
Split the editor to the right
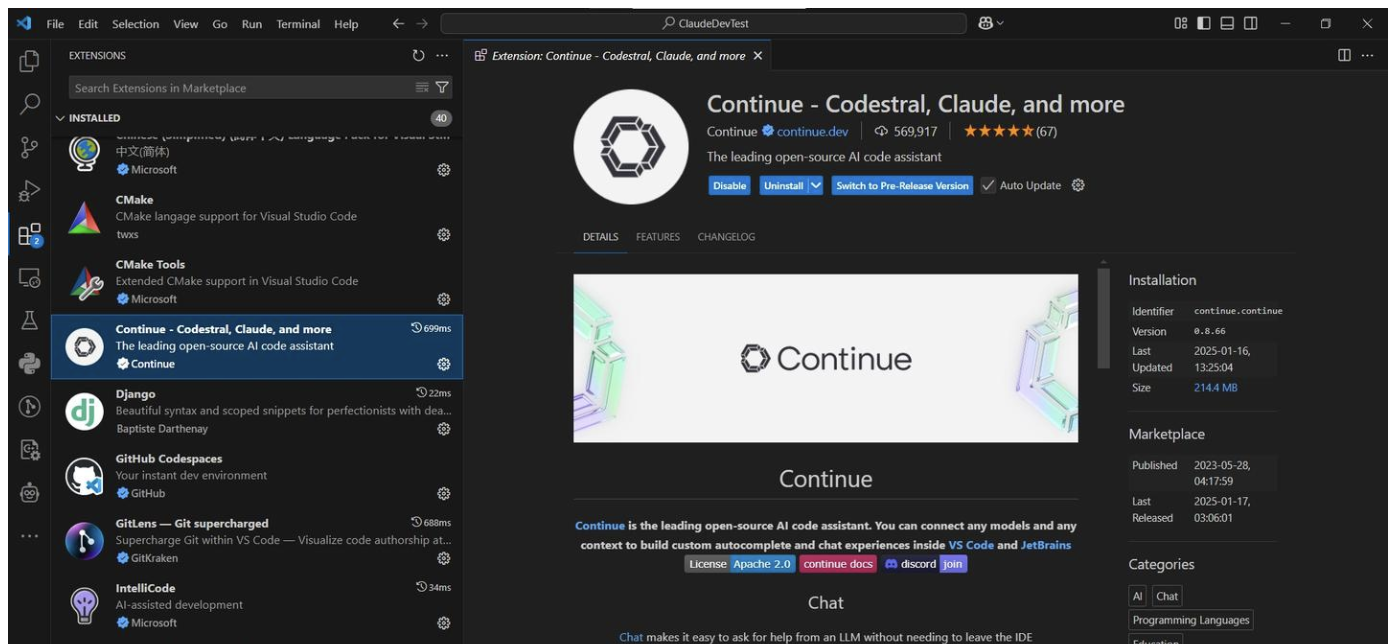[1345, 56]
